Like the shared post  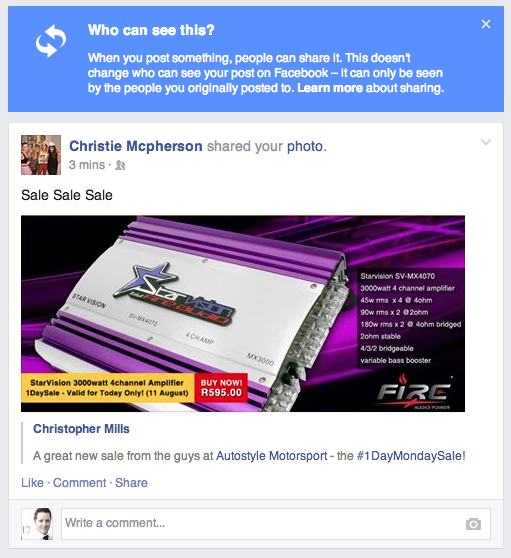[x=32, y=483]
